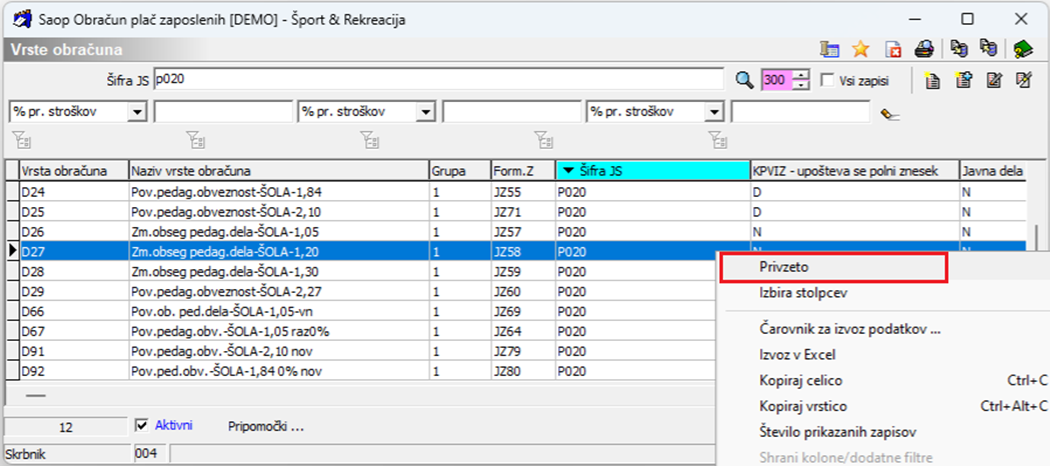Viewport: 1050px width, 466px height.
Task: Select Število prikazanih zapisov menu item
Action: point(838,431)
